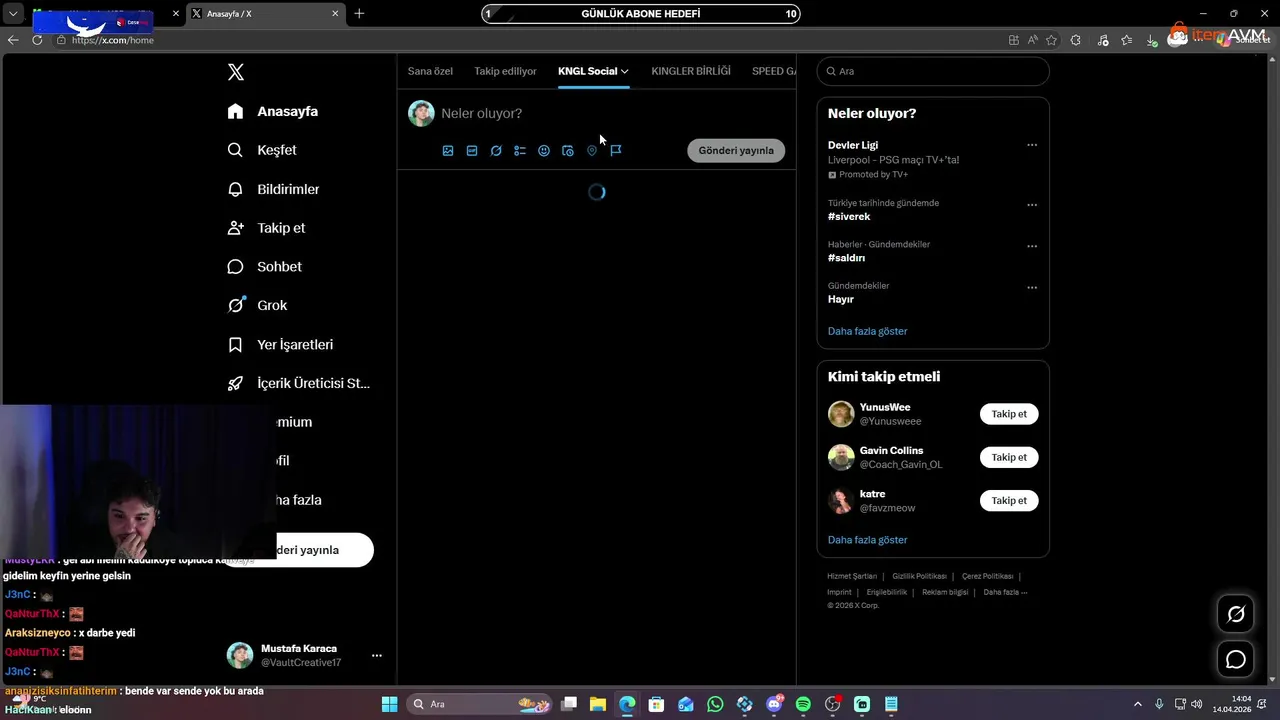
Task: Open more options for #saldırı trend
Action: point(1032,246)
